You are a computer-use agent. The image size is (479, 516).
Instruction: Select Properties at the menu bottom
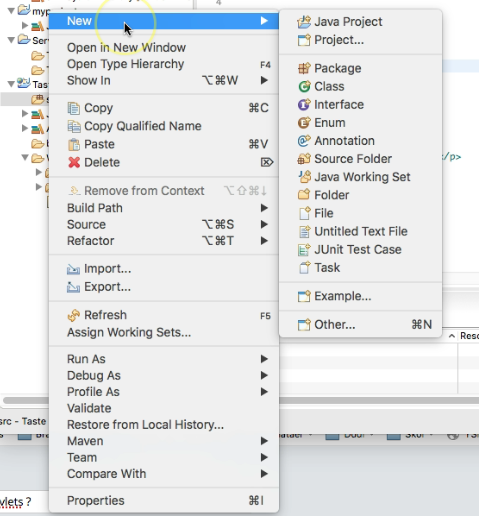coord(95,501)
